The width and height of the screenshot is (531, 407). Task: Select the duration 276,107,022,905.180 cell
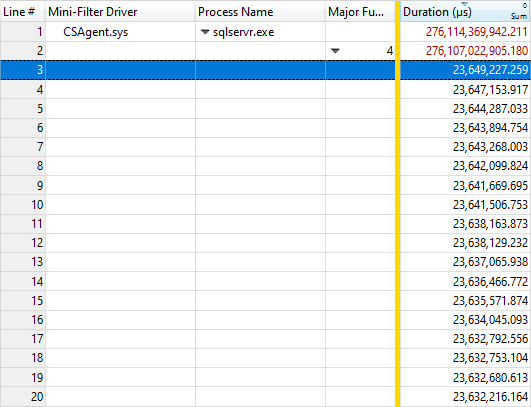[x=476, y=51]
